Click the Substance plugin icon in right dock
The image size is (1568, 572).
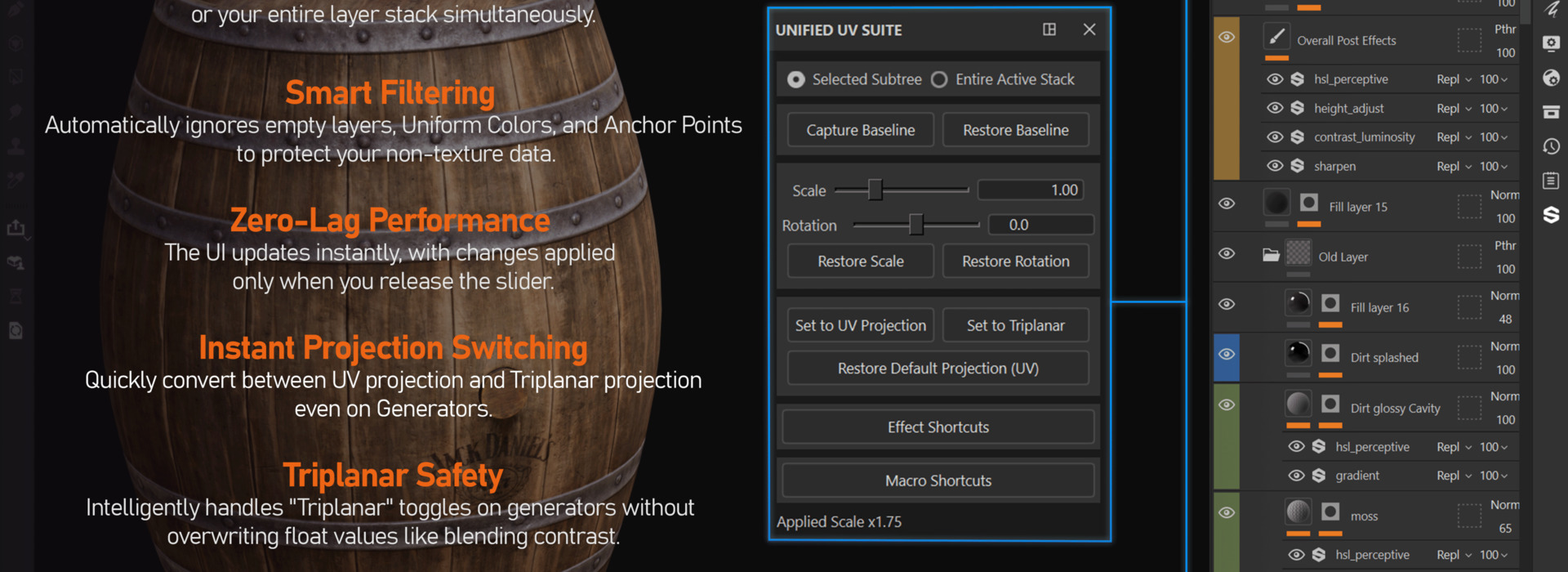click(1551, 215)
